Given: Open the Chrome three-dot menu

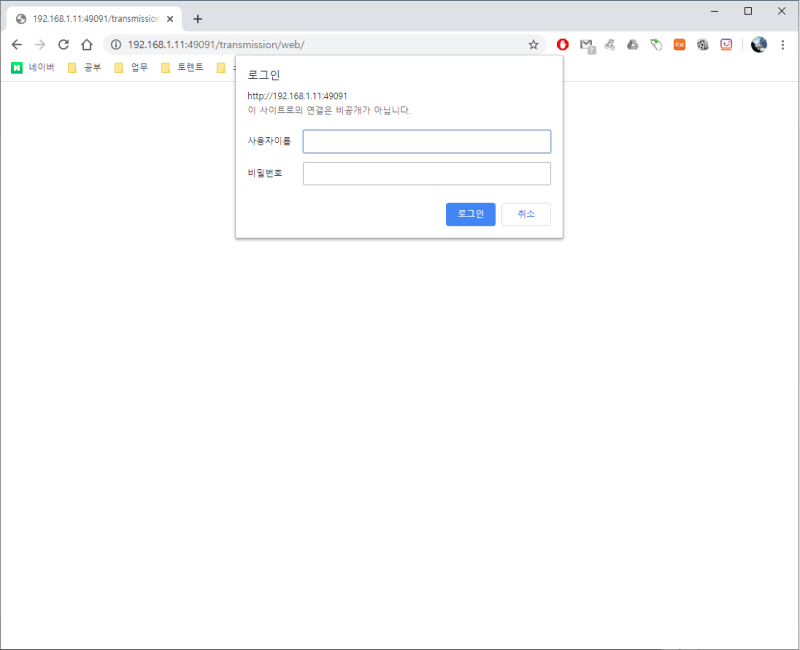Looking at the screenshot, I should coord(781,44).
